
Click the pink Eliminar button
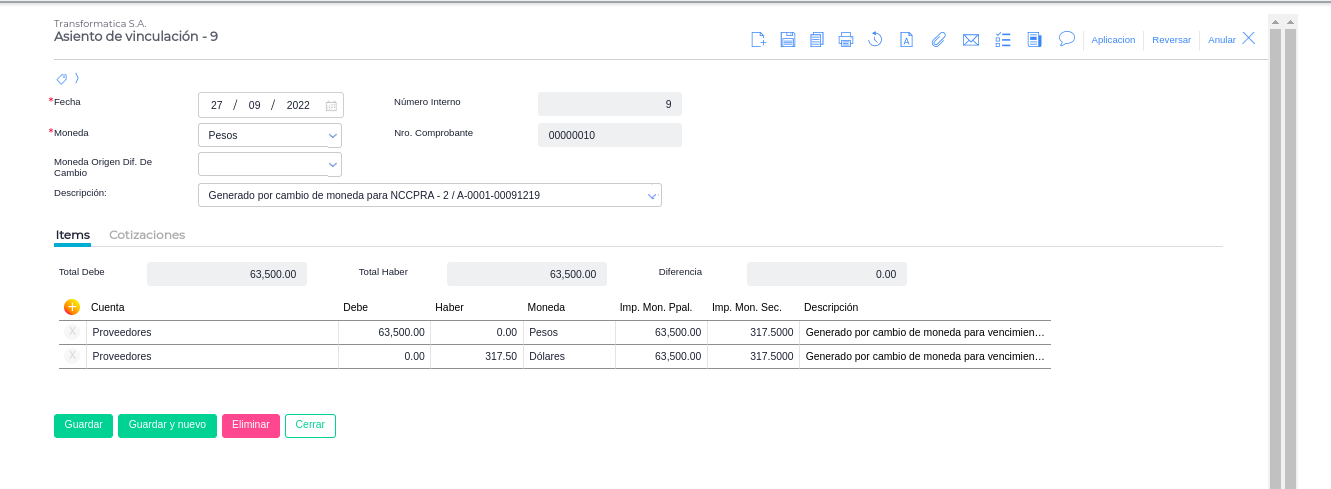tap(251, 425)
